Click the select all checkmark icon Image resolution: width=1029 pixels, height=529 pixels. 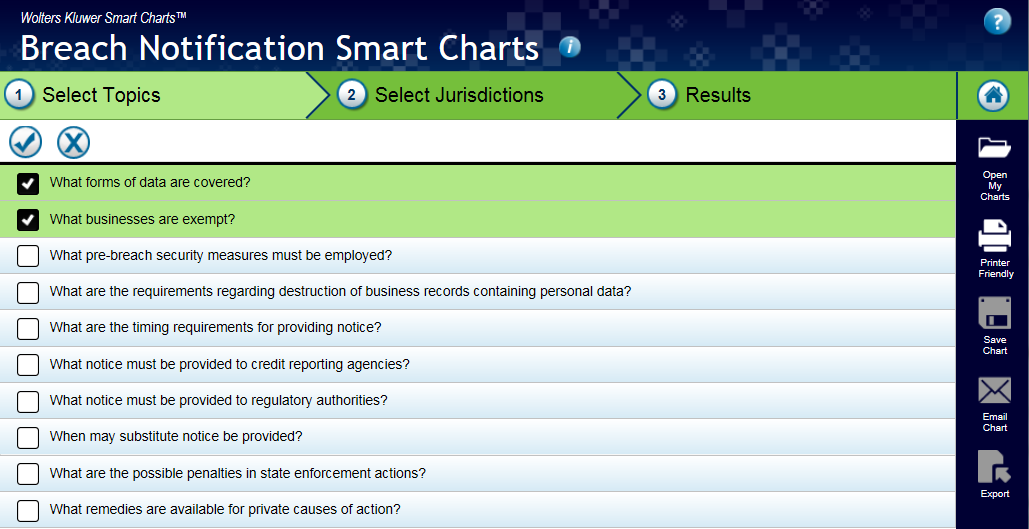pos(26,142)
